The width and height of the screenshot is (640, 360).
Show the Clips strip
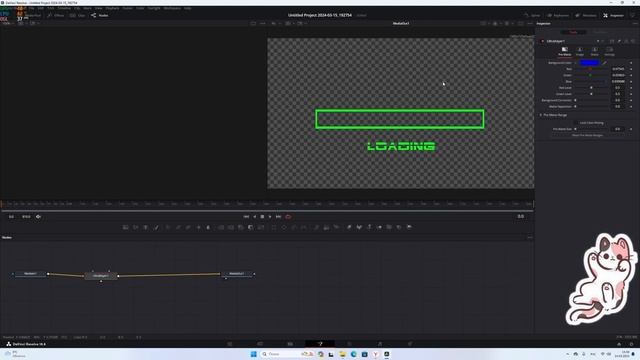pos(78,16)
